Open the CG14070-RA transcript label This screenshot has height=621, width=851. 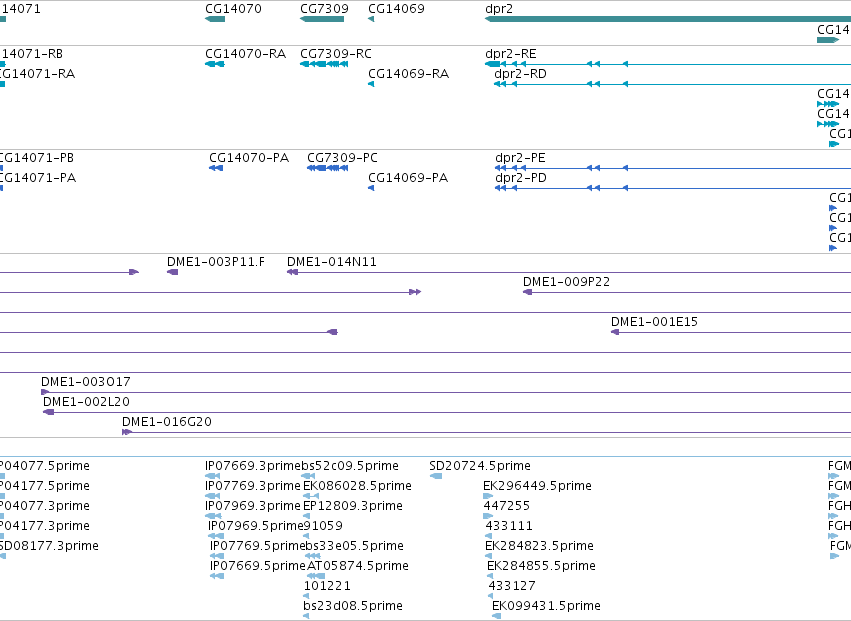245,54
